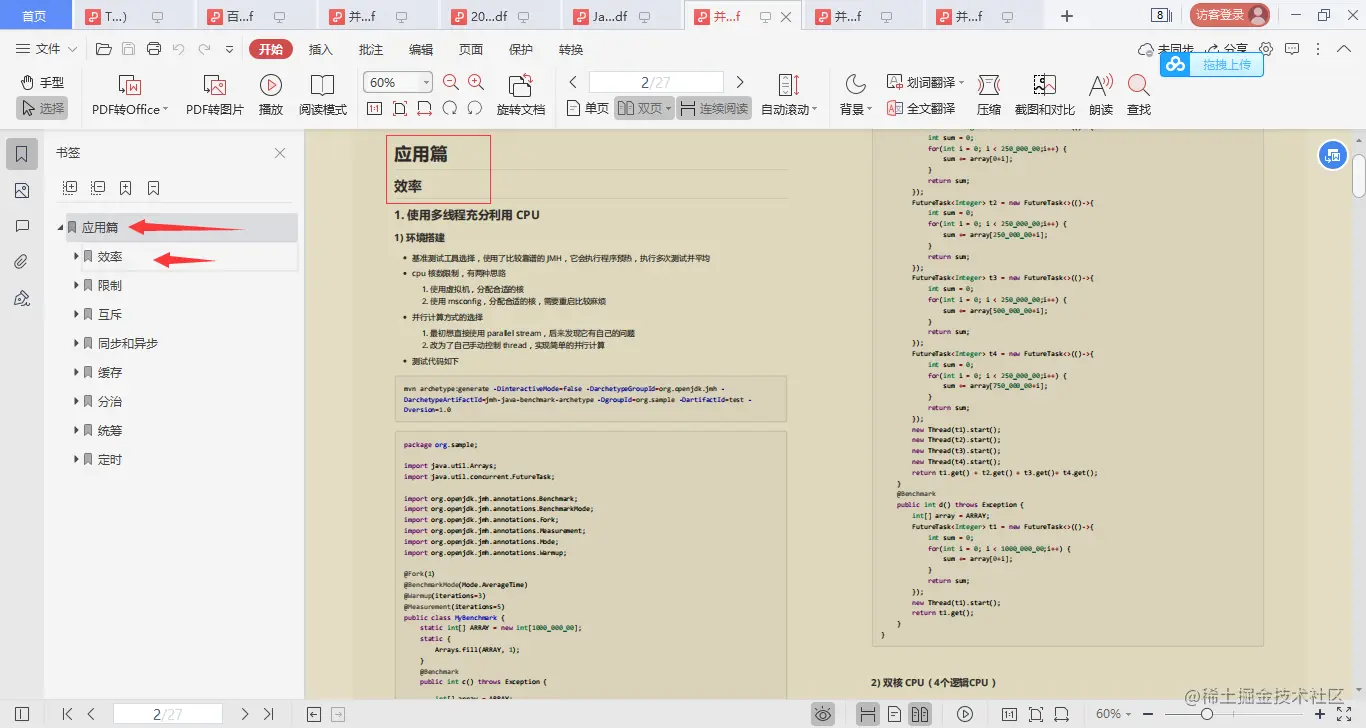The height and width of the screenshot is (728, 1366).
Task: Open the 文件 menu
Action: (46, 49)
